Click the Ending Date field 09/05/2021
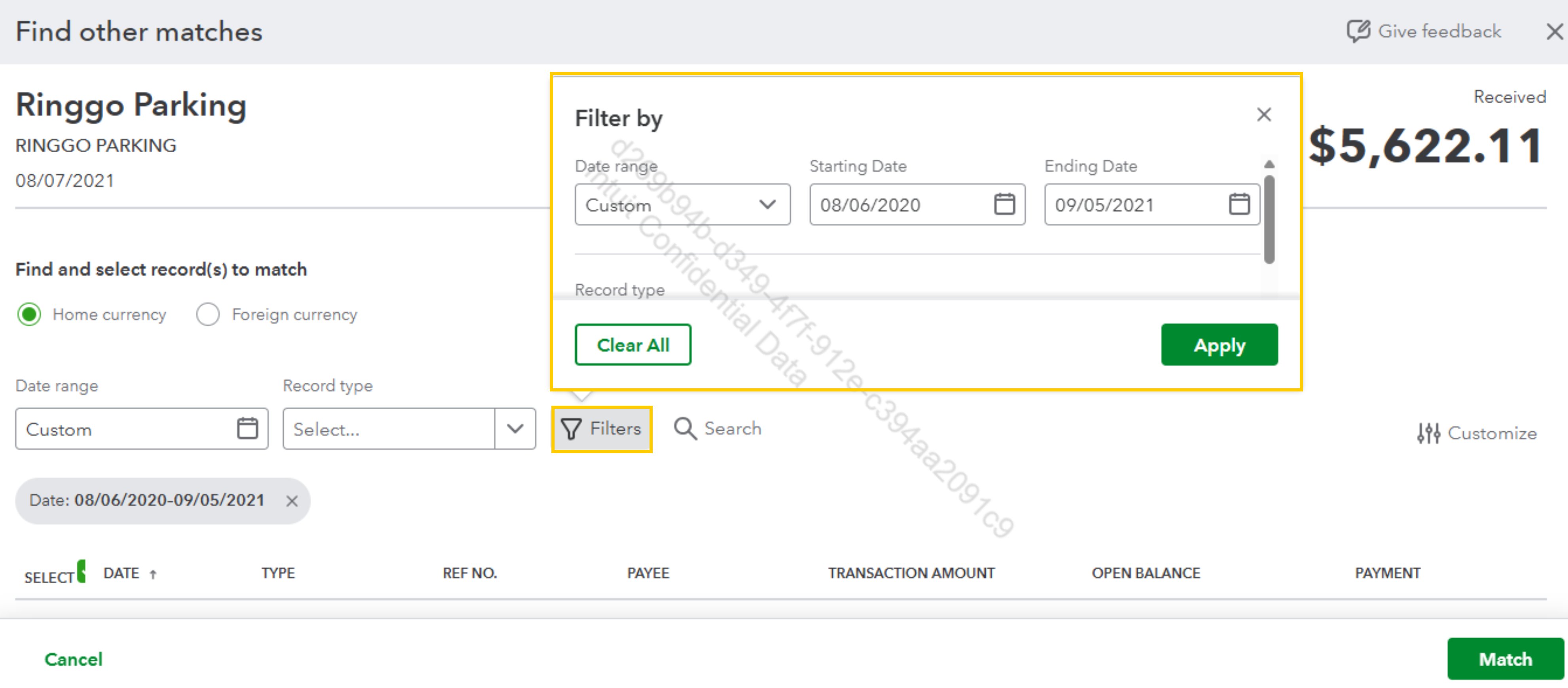 [1151, 205]
